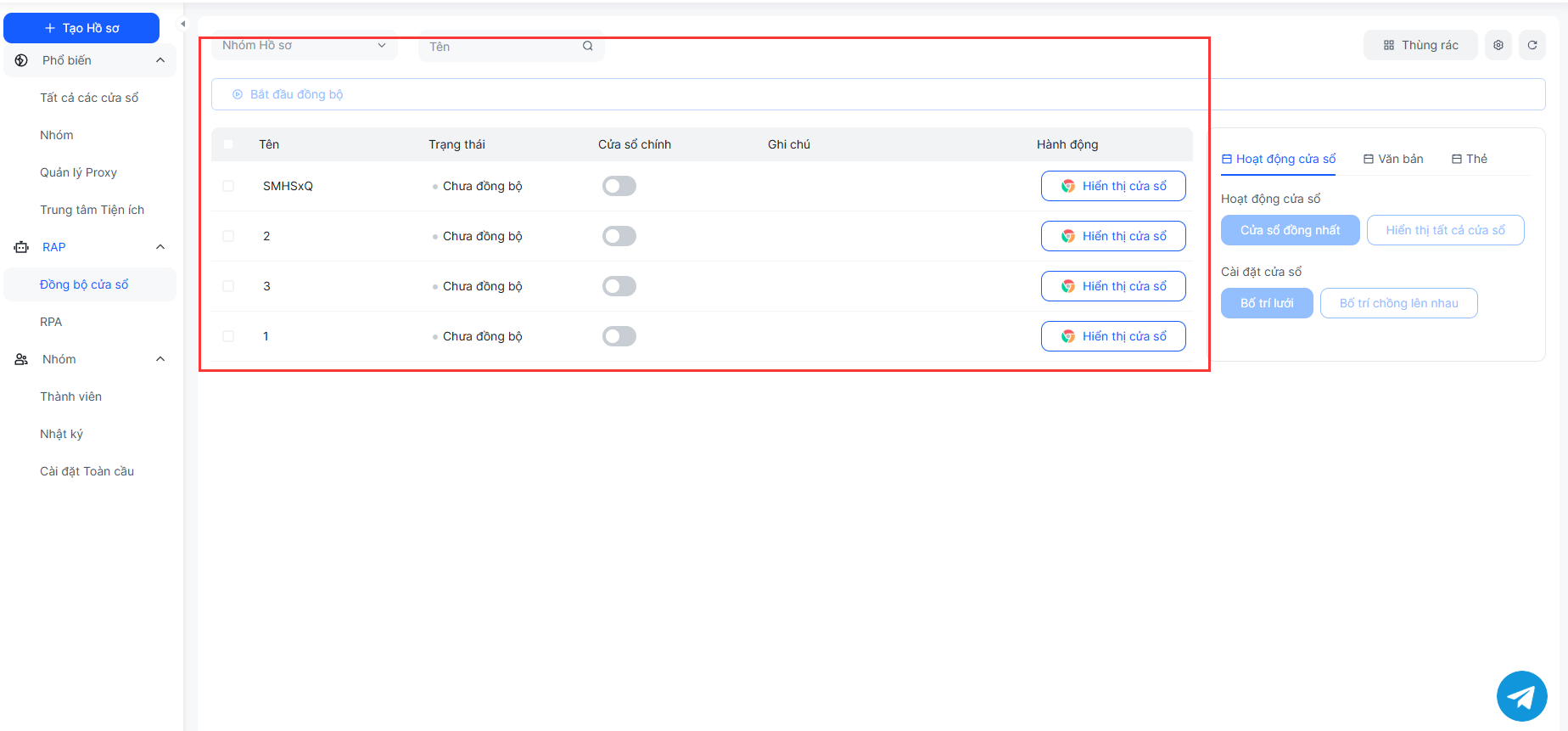Viewport: 1568px width, 731px height.
Task: Select all rows with header checkbox
Action: point(228,144)
